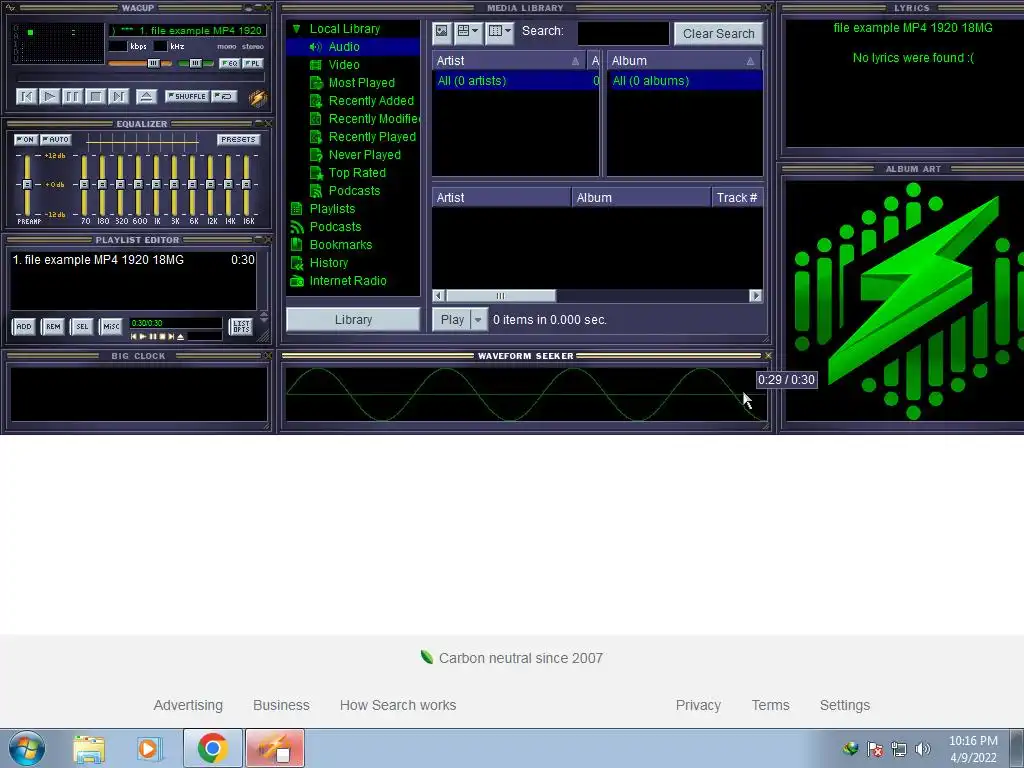Skip to next track in main player
Image resolution: width=1024 pixels, height=768 pixels.
tap(118, 97)
